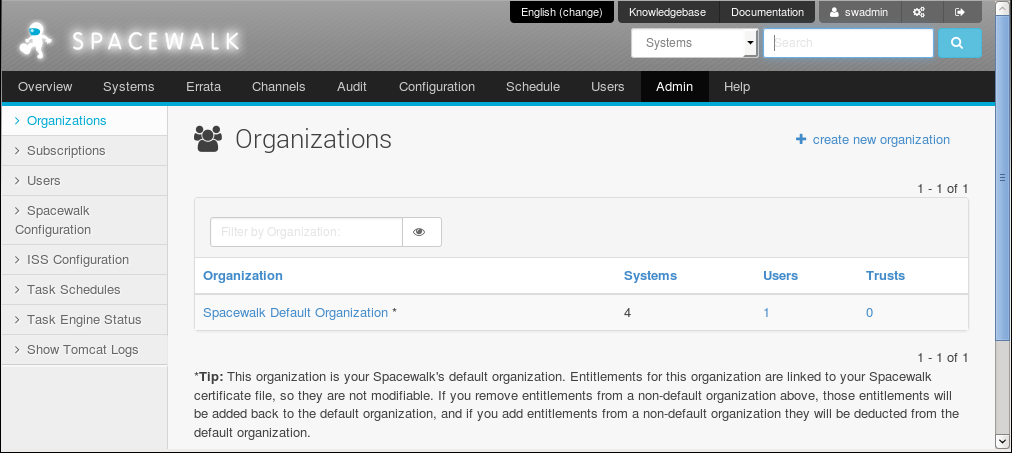This screenshot has width=1012, height=453.
Task: Click the magnifier search button
Action: [960, 43]
